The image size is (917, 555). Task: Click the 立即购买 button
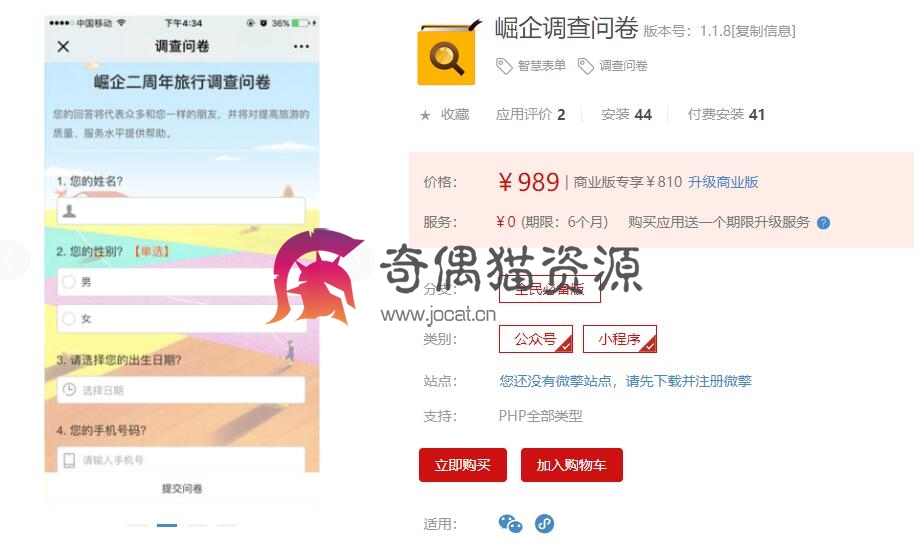coord(463,465)
